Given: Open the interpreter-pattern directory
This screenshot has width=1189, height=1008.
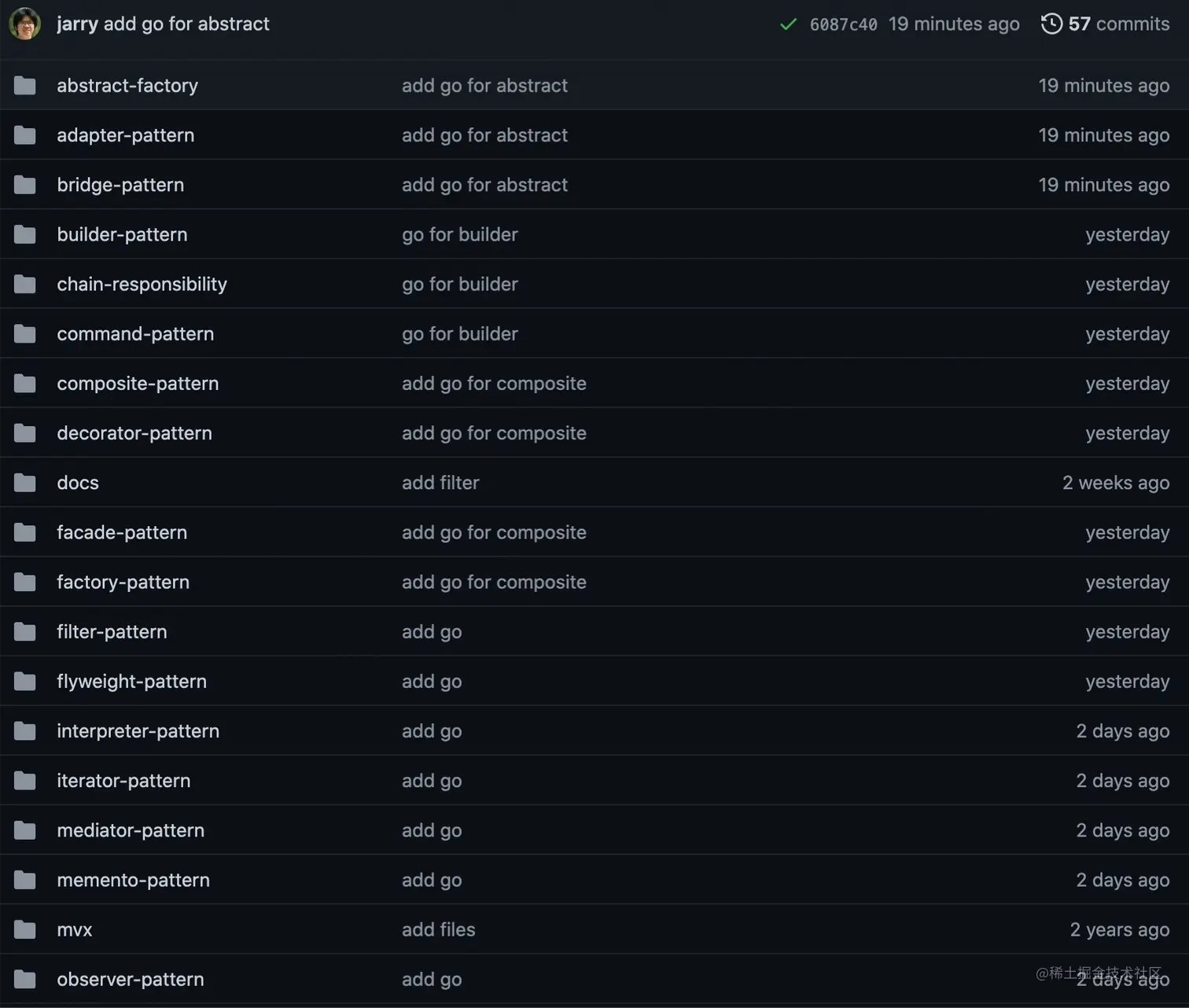Looking at the screenshot, I should [x=138, y=730].
